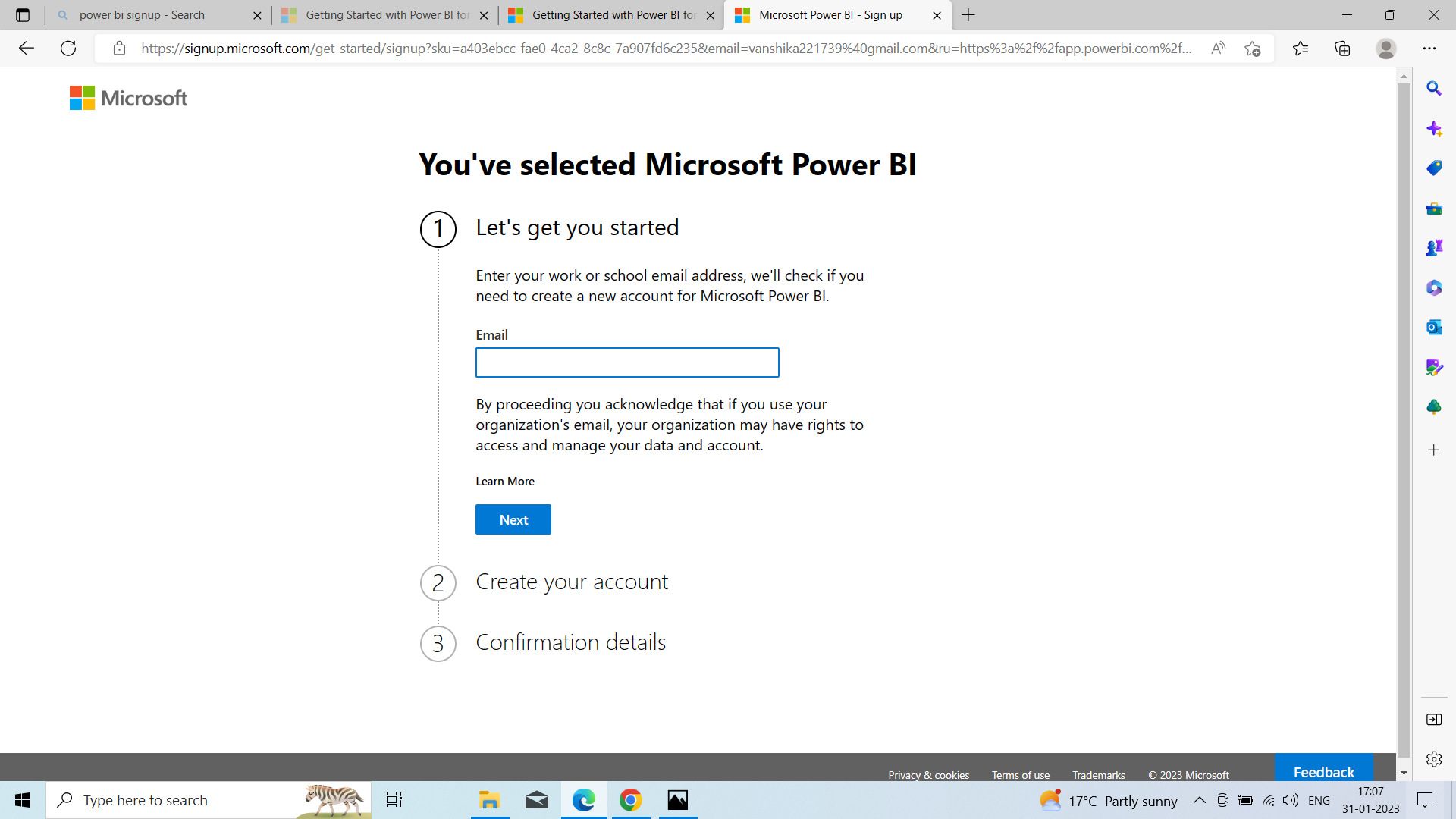The image size is (1456, 819).
Task: Open the Trademarks footer link
Action: (x=1098, y=775)
